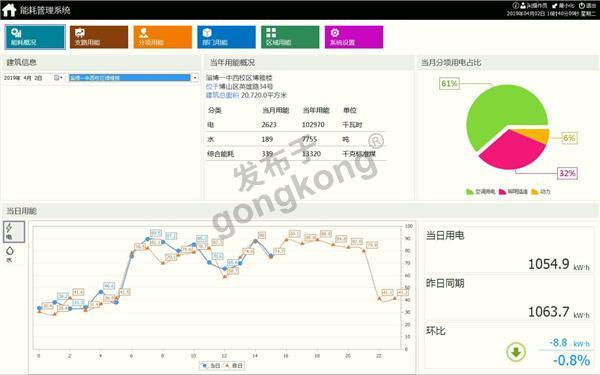Click yearly water value 7755
Viewport: 600px width, 375px height.
pyautogui.click(x=310, y=139)
